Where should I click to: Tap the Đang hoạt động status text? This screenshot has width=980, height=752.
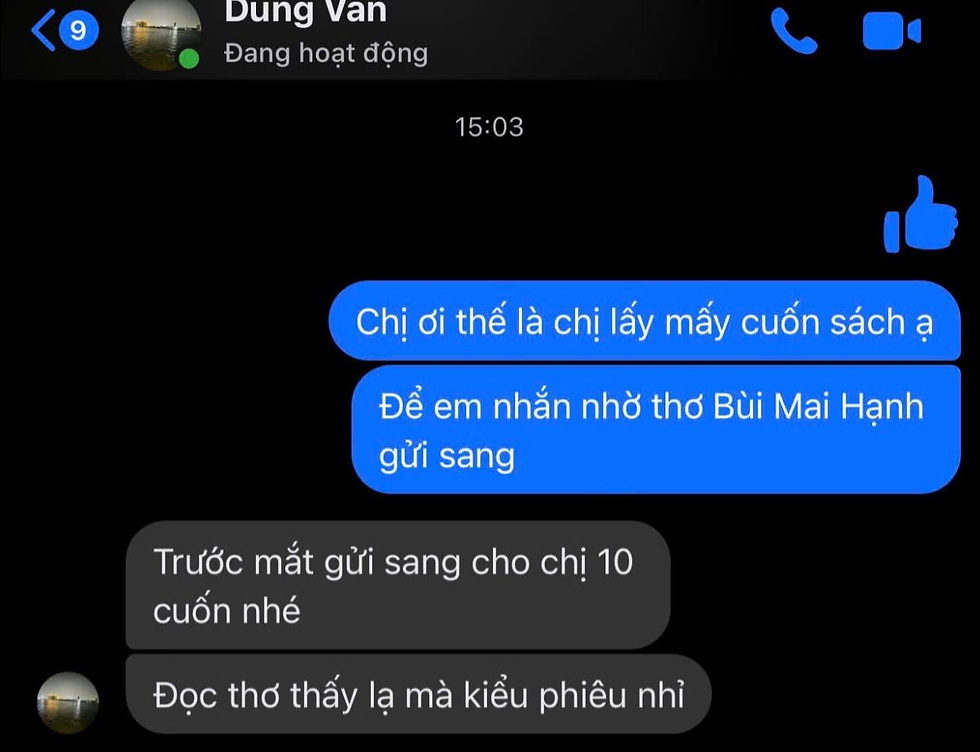click(x=326, y=54)
